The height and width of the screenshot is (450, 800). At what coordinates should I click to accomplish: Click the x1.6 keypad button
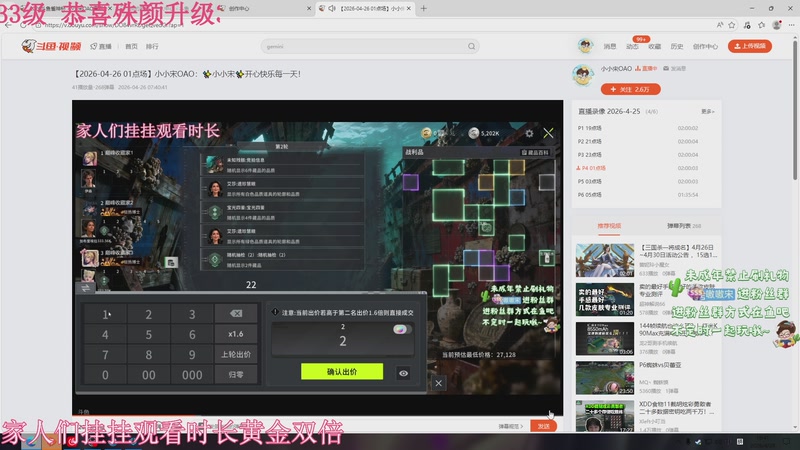click(236, 334)
